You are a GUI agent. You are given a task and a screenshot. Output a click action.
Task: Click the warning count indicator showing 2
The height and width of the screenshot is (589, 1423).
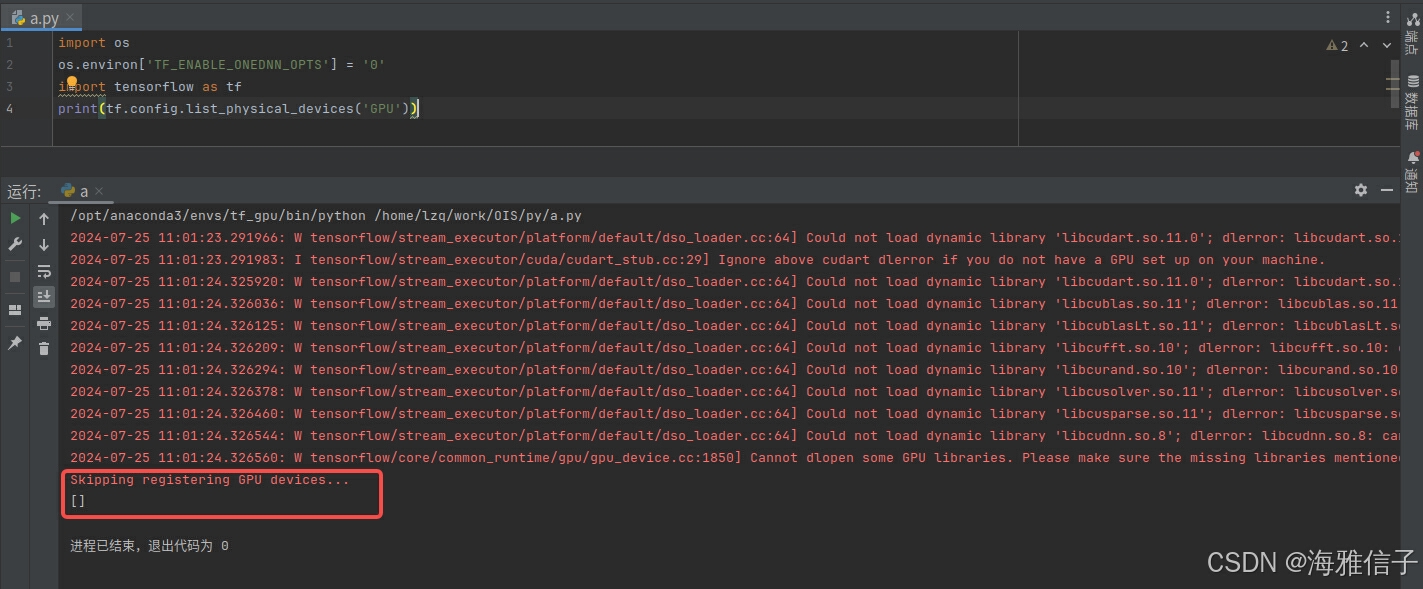point(1337,45)
